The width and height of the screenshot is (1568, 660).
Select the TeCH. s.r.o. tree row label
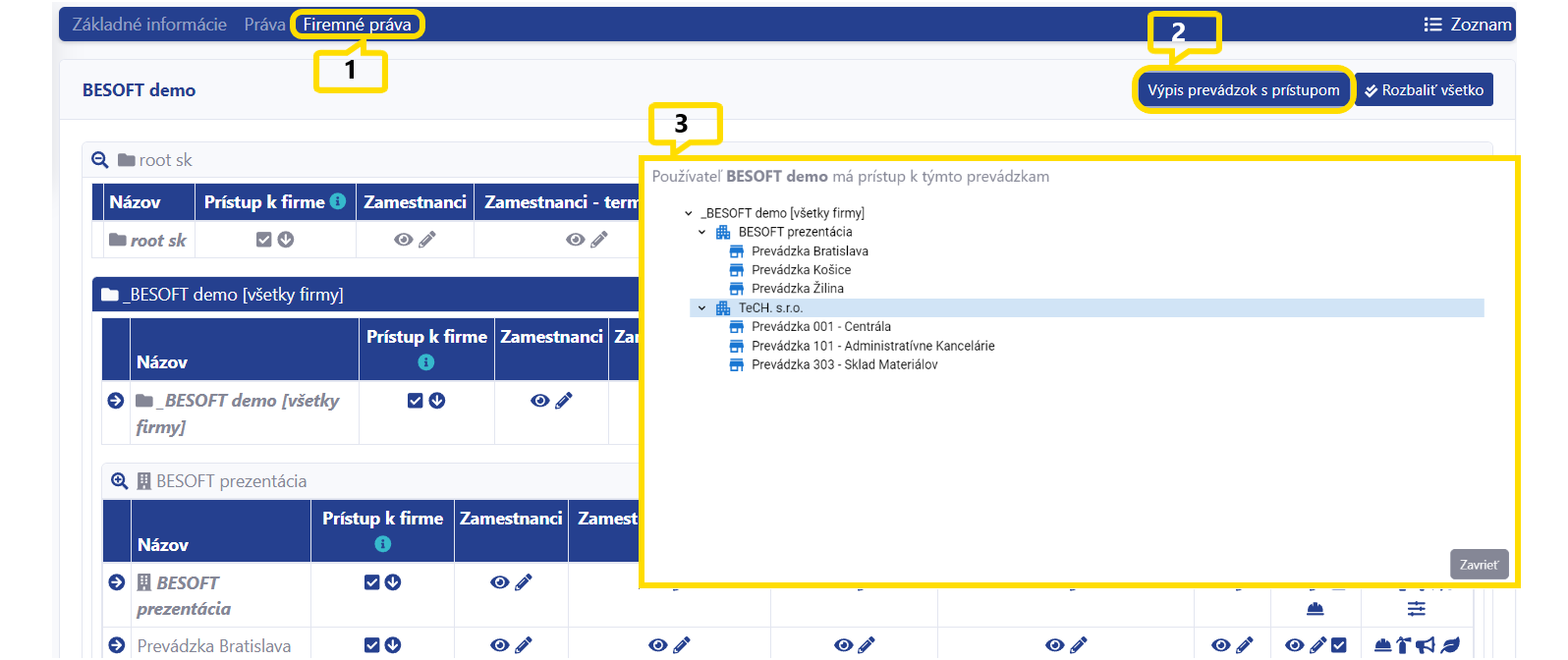point(770,307)
